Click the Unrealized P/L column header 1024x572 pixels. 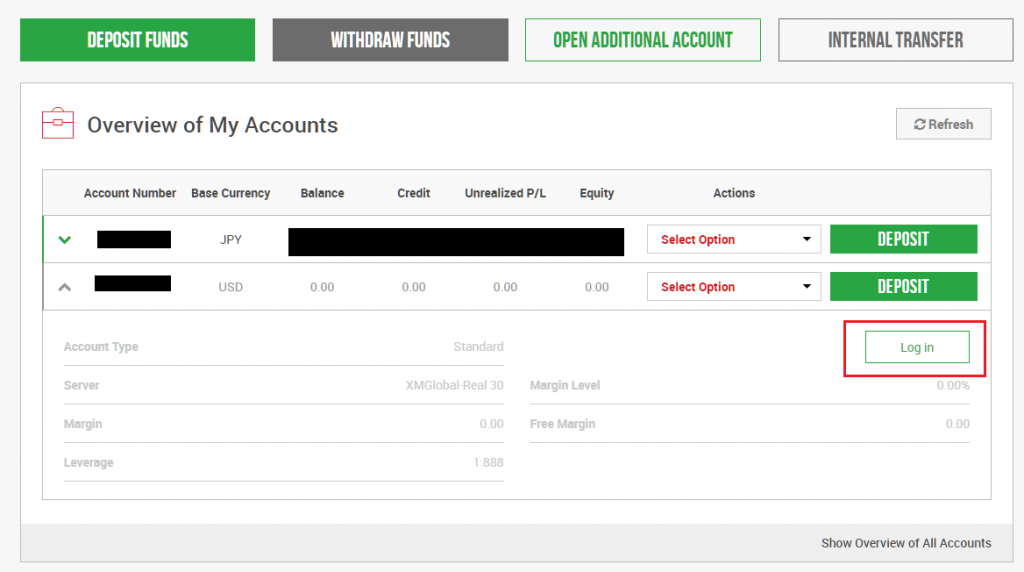(x=505, y=193)
